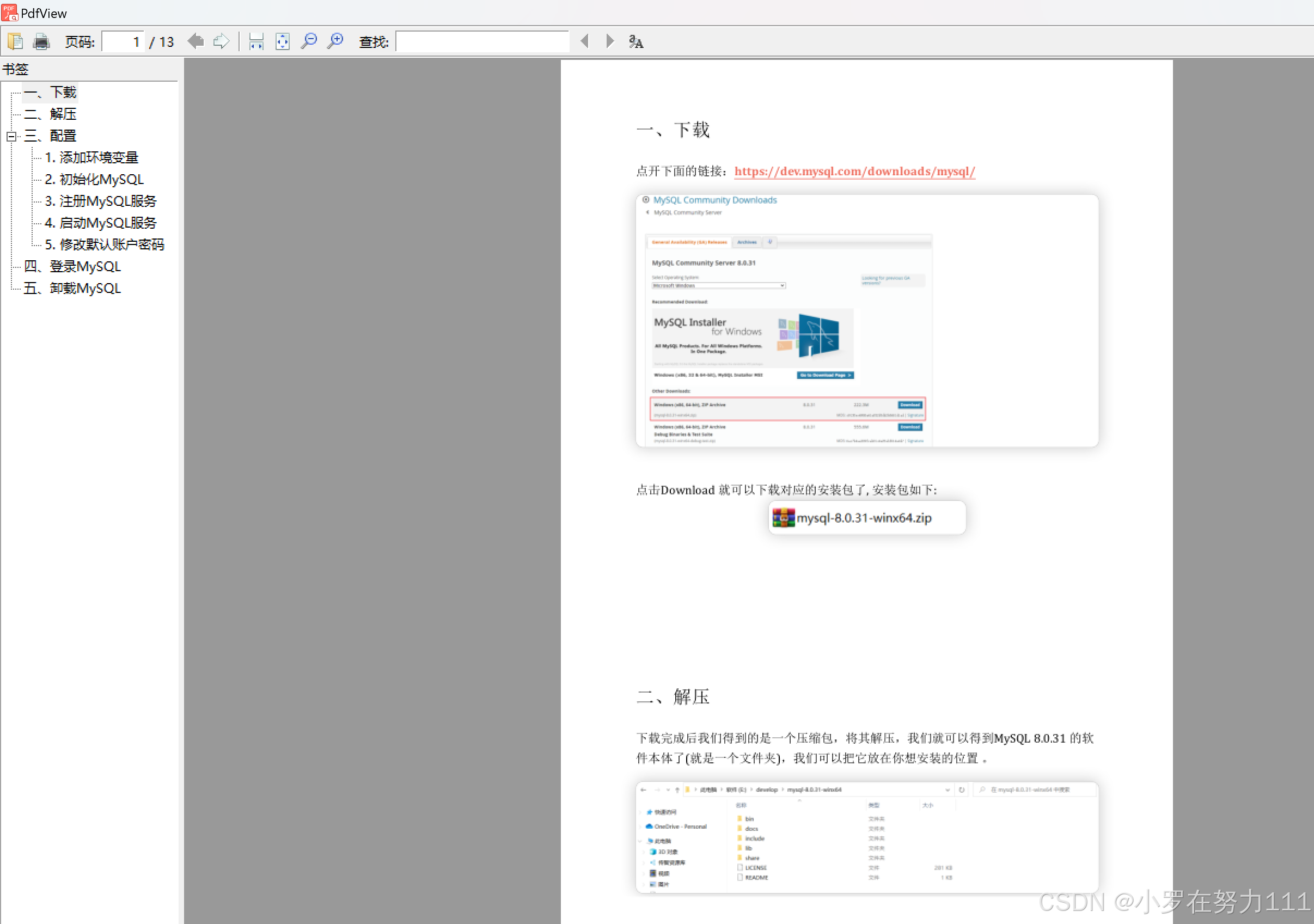Click the print icon
The width and height of the screenshot is (1314, 924).
click(x=41, y=41)
